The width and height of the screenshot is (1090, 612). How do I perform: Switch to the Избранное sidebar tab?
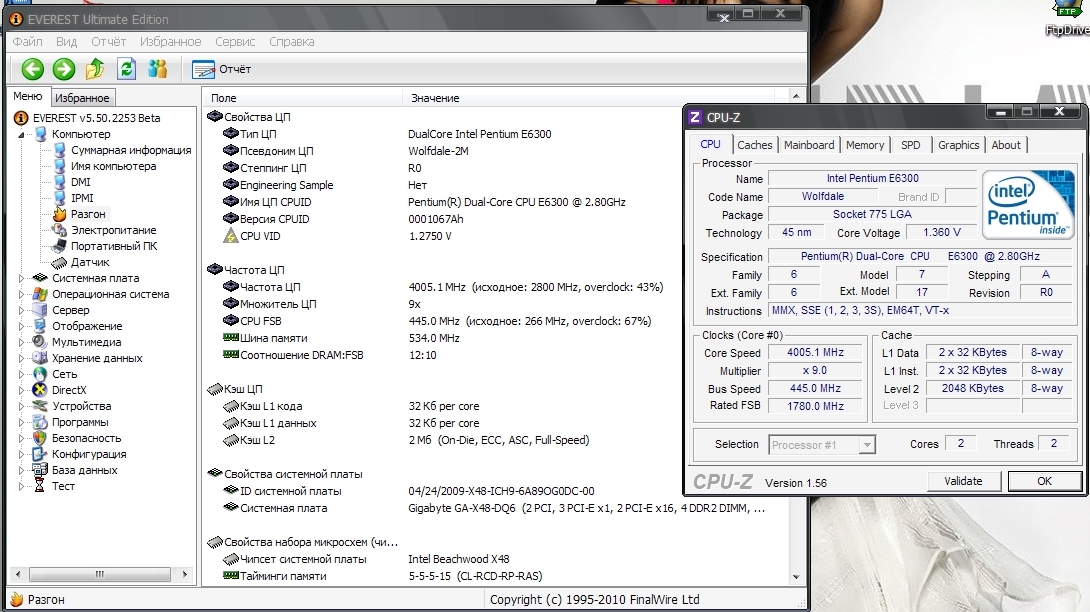click(x=82, y=98)
